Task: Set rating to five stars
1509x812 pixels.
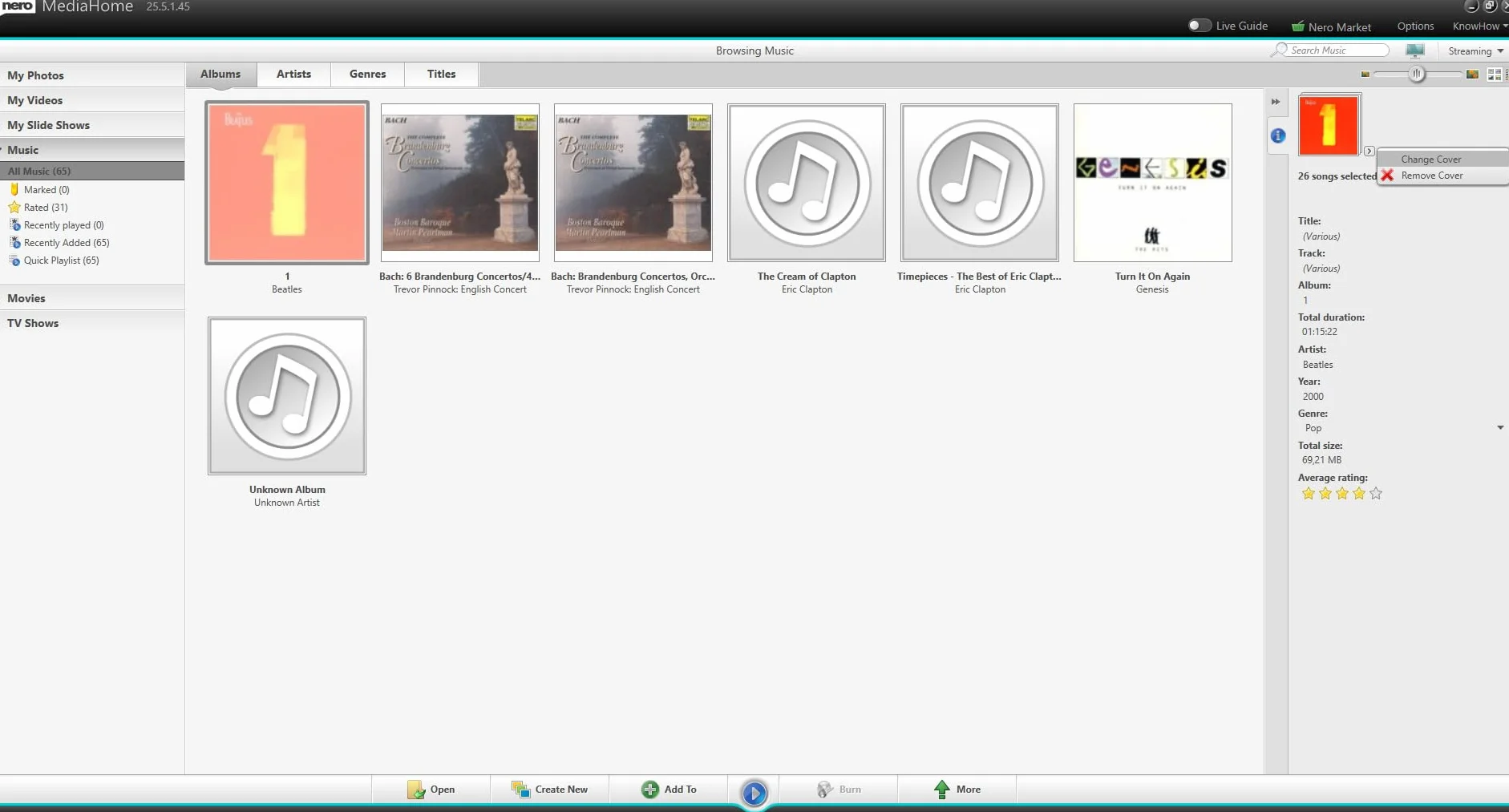Action: [x=1376, y=494]
